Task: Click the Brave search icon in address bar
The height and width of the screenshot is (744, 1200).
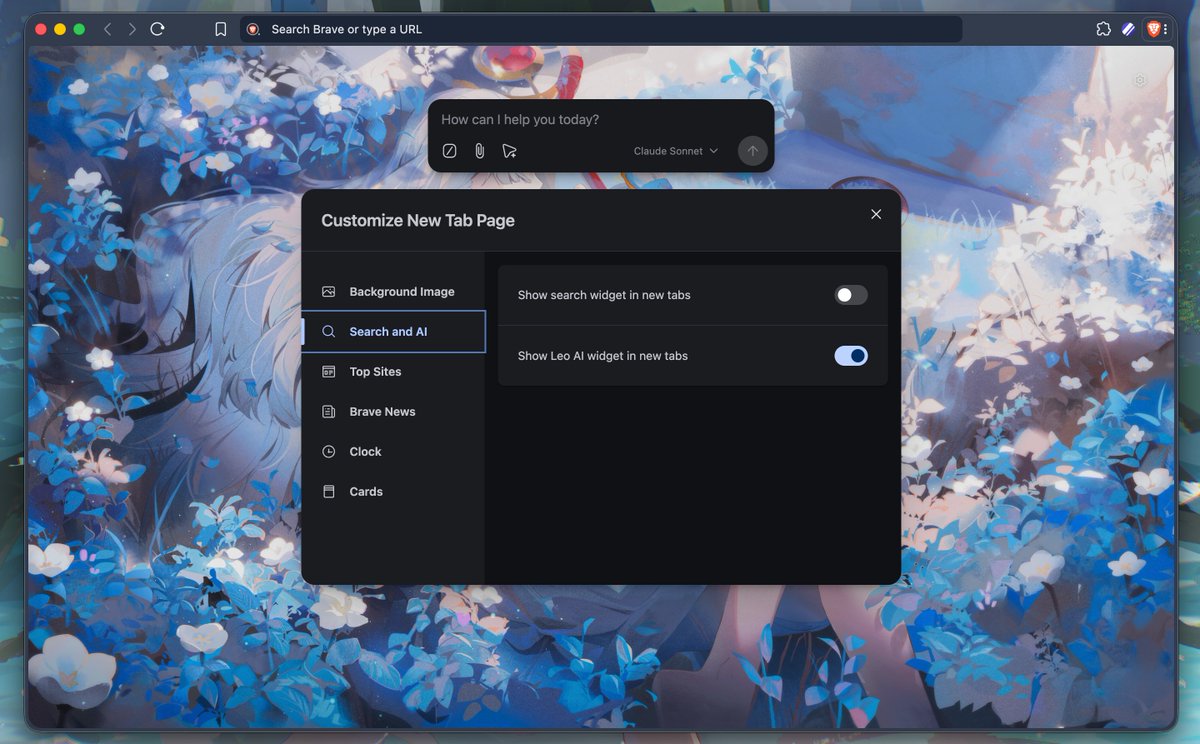Action: click(253, 29)
